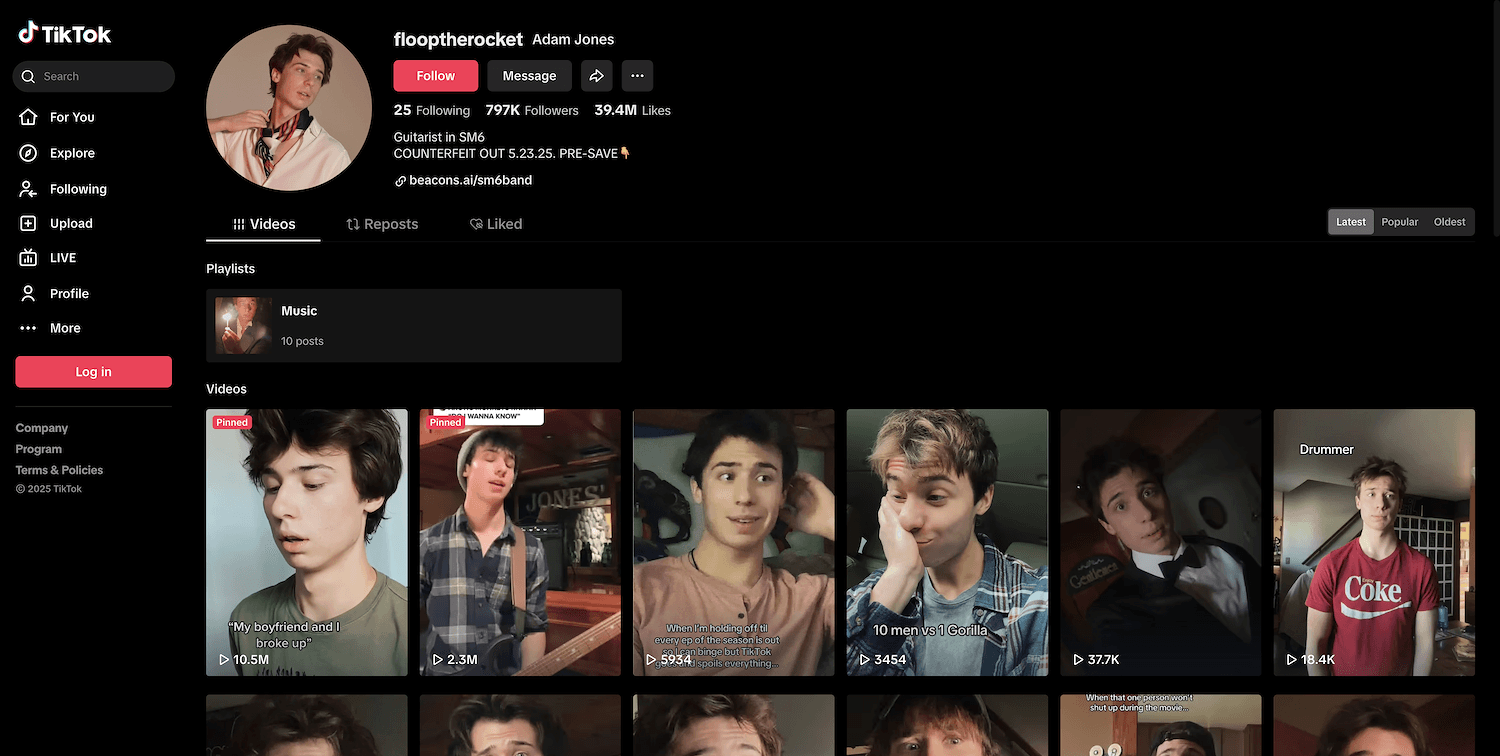Go to the For You feed

click(72, 117)
